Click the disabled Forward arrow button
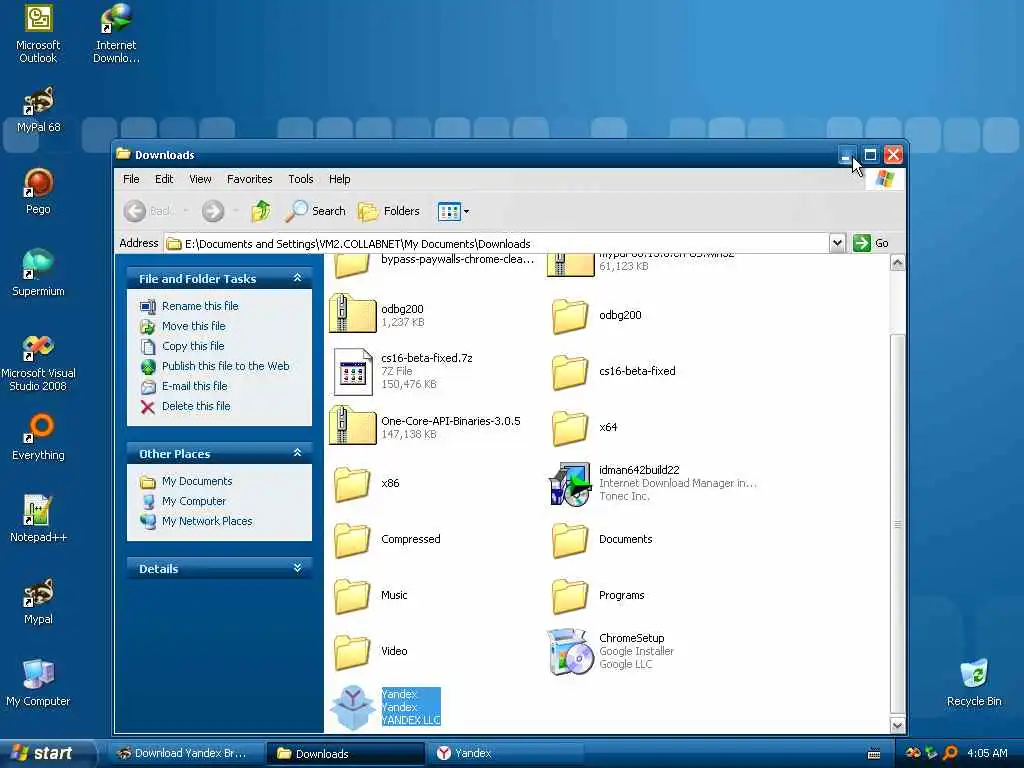The height and width of the screenshot is (768, 1024). click(213, 211)
